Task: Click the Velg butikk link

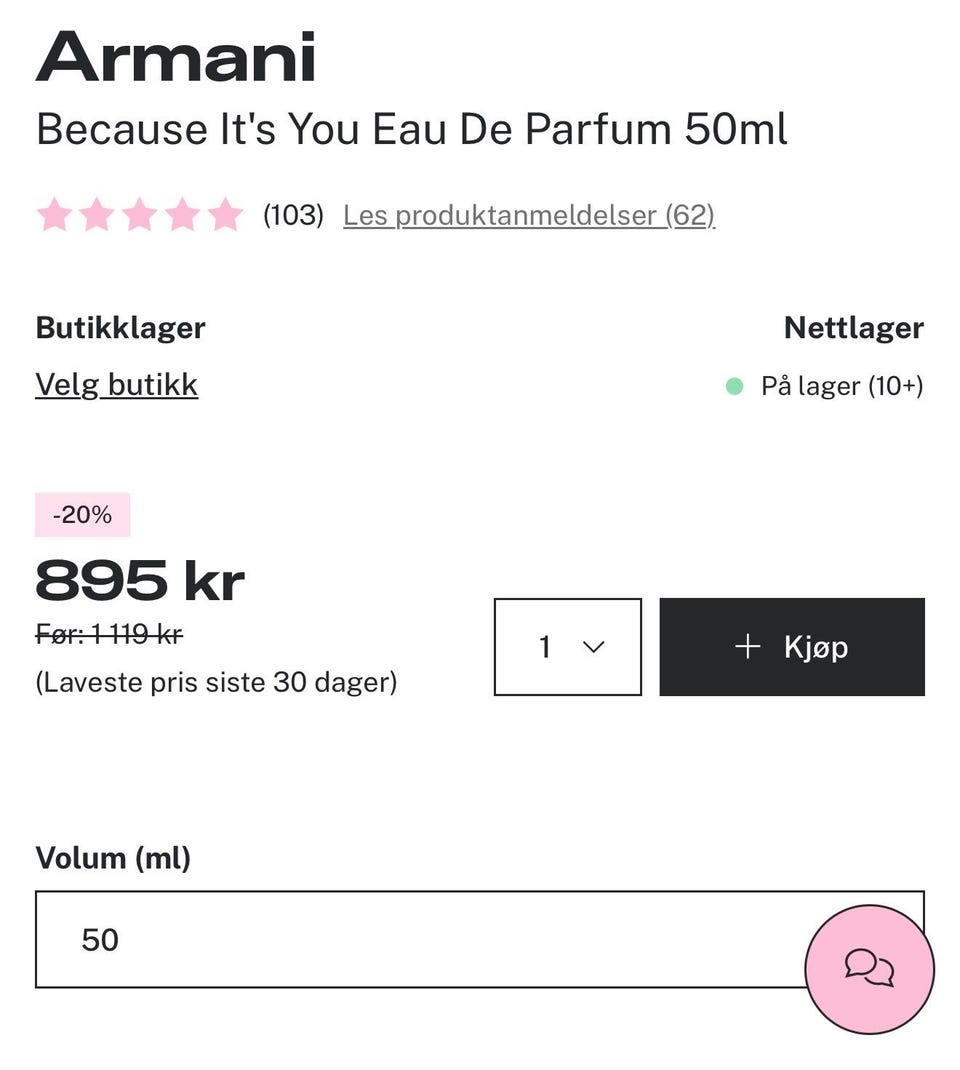Action: 117,385
